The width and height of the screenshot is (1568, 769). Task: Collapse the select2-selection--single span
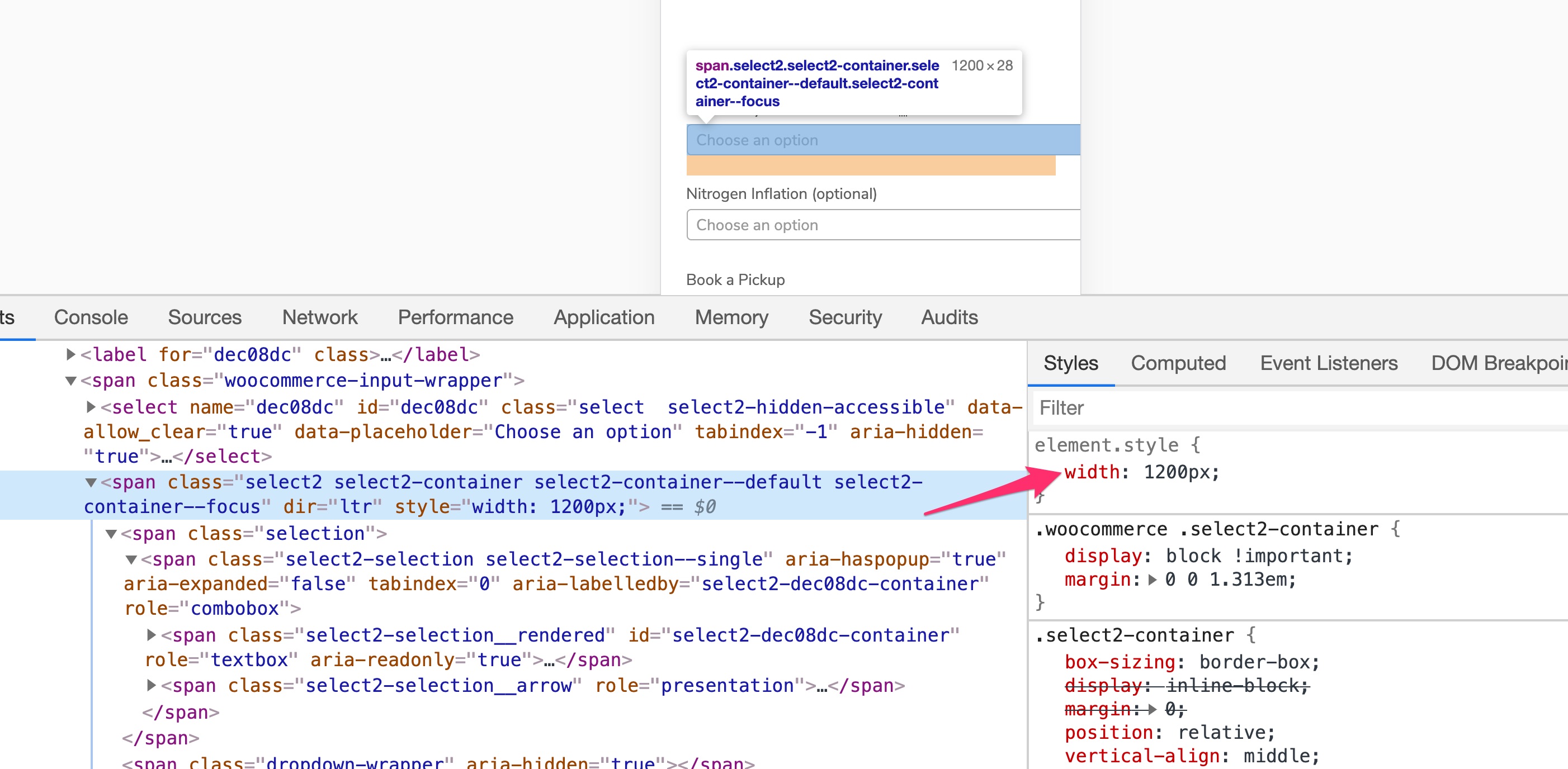click(x=131, y=559)
